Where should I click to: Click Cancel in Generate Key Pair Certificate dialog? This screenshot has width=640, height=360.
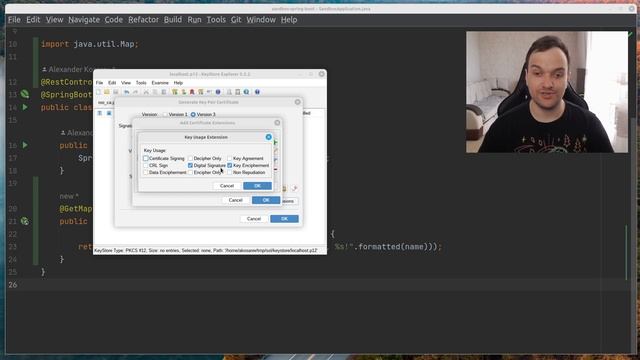point(253,219)
